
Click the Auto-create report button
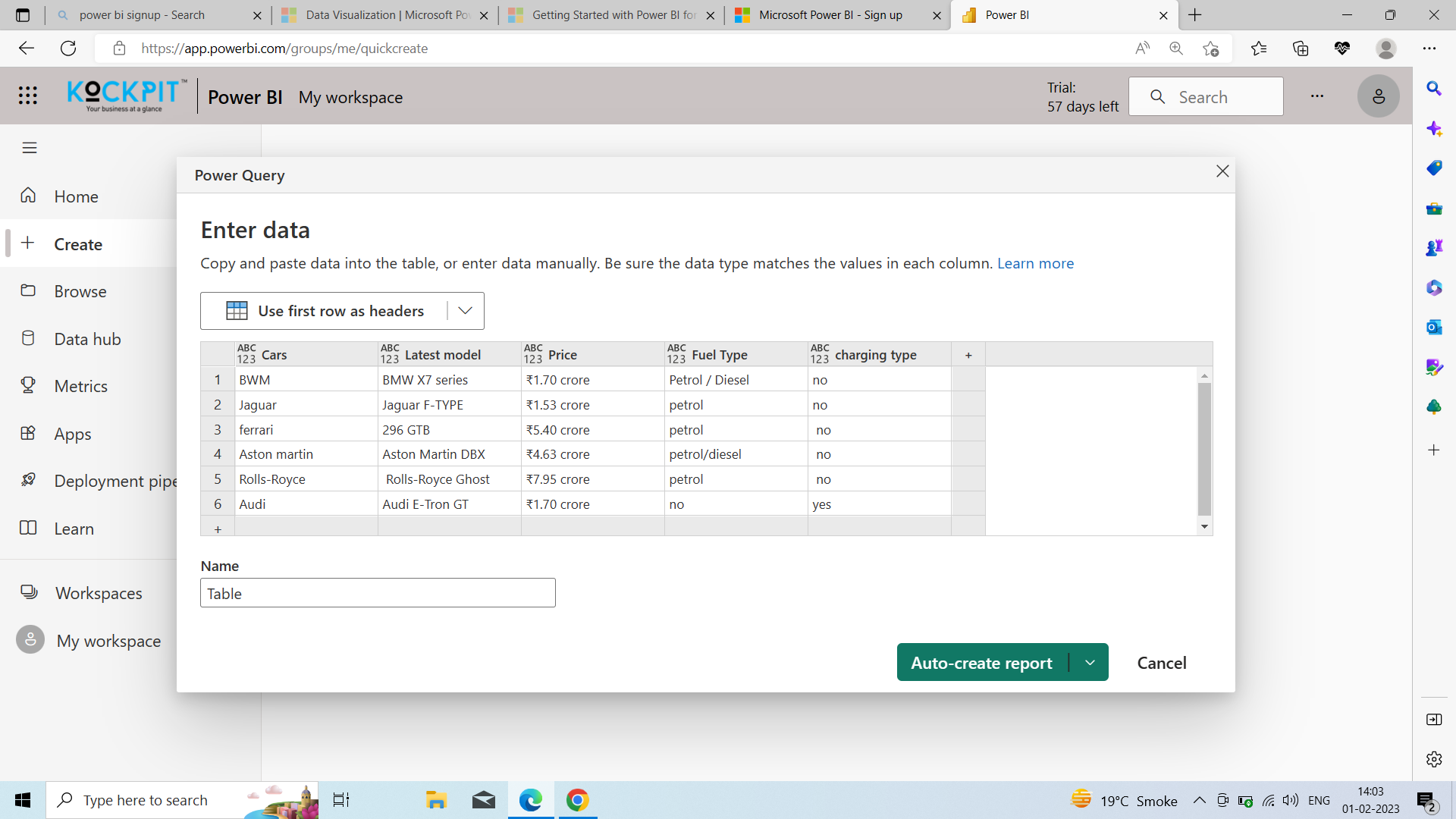pyautogui.click(x=982, y=663)
